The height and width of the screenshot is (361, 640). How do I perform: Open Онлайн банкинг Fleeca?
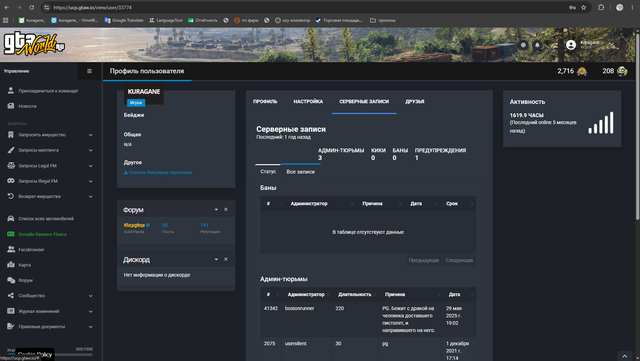(42, 234)
